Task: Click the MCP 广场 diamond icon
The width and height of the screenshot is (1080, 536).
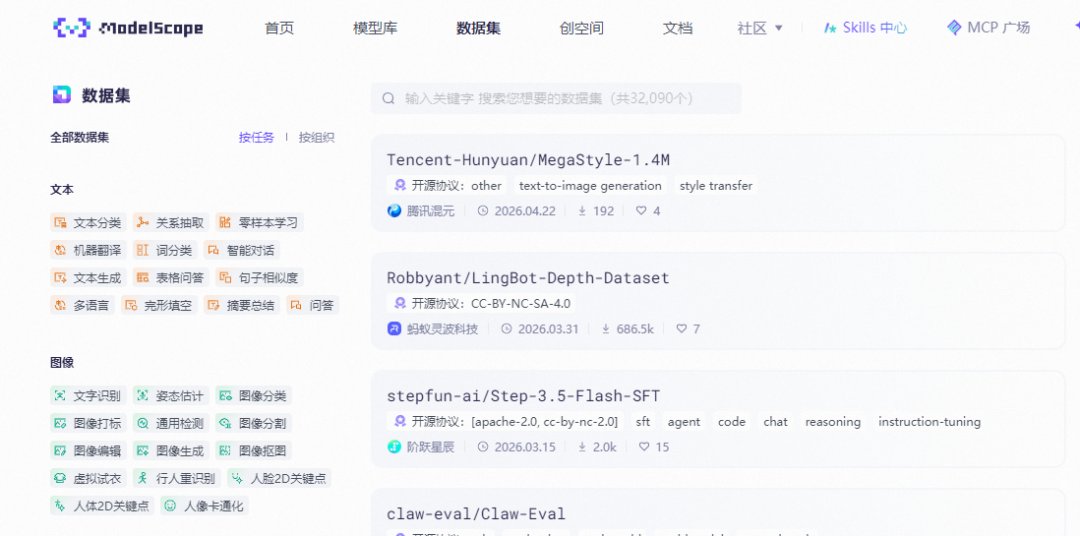Action: point(954,28)
